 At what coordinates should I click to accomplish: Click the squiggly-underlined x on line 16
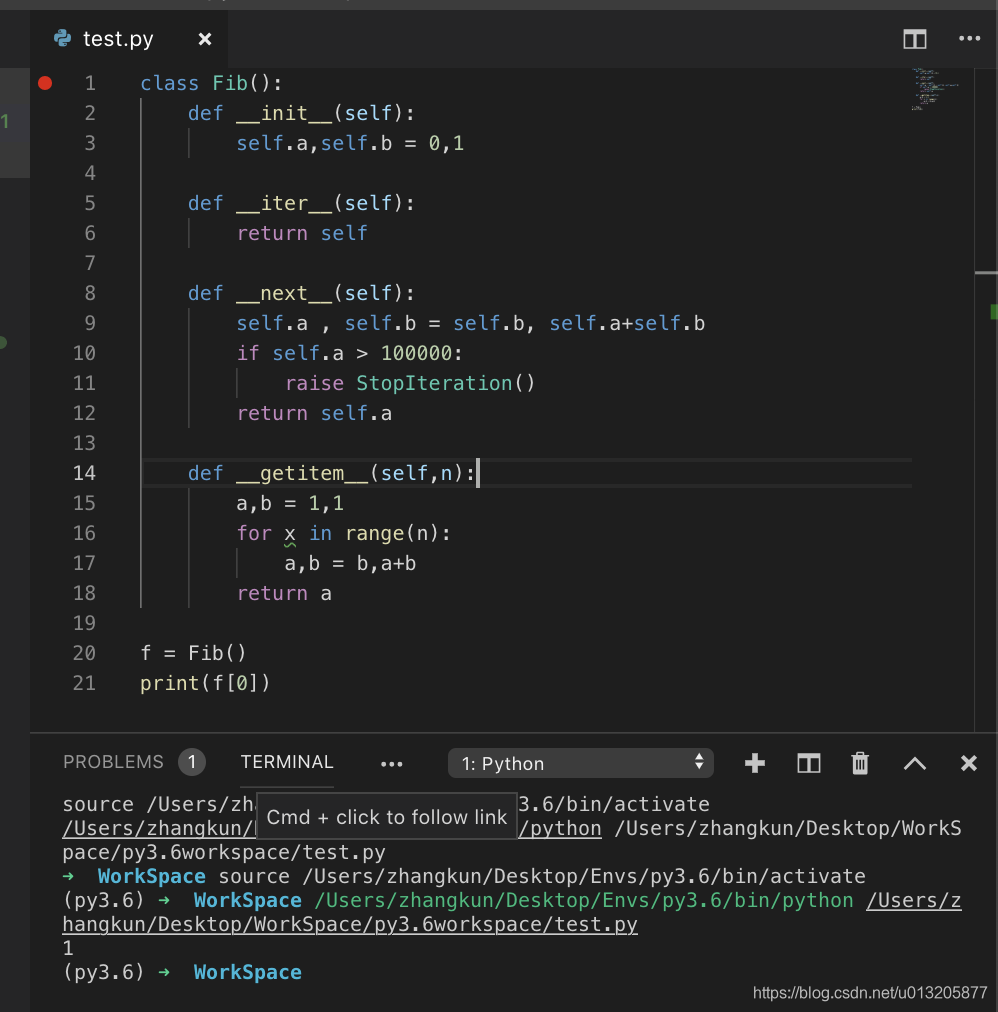[290, 534]
